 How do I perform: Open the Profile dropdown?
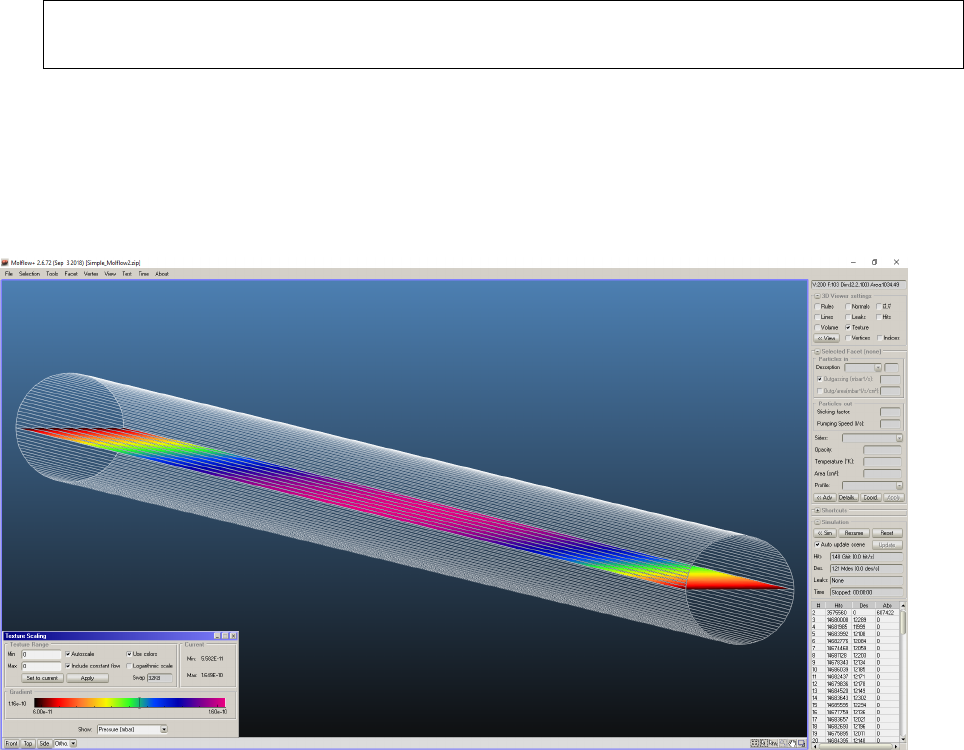coord(899,485)
